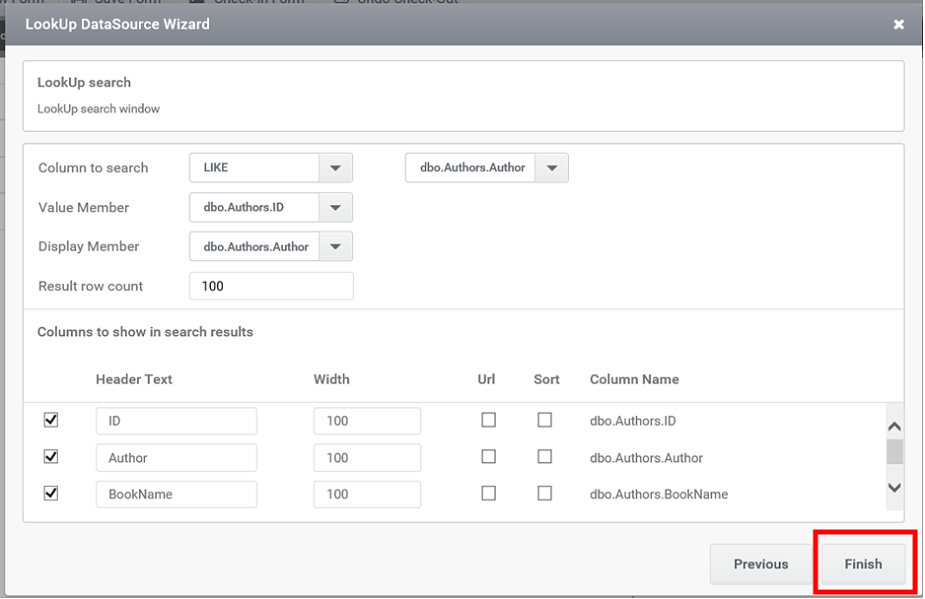The width and height of the screenshot is (925, 599).
Task: Click the dbo.Authors.ID column name text
Action: [x=633, y=421]
